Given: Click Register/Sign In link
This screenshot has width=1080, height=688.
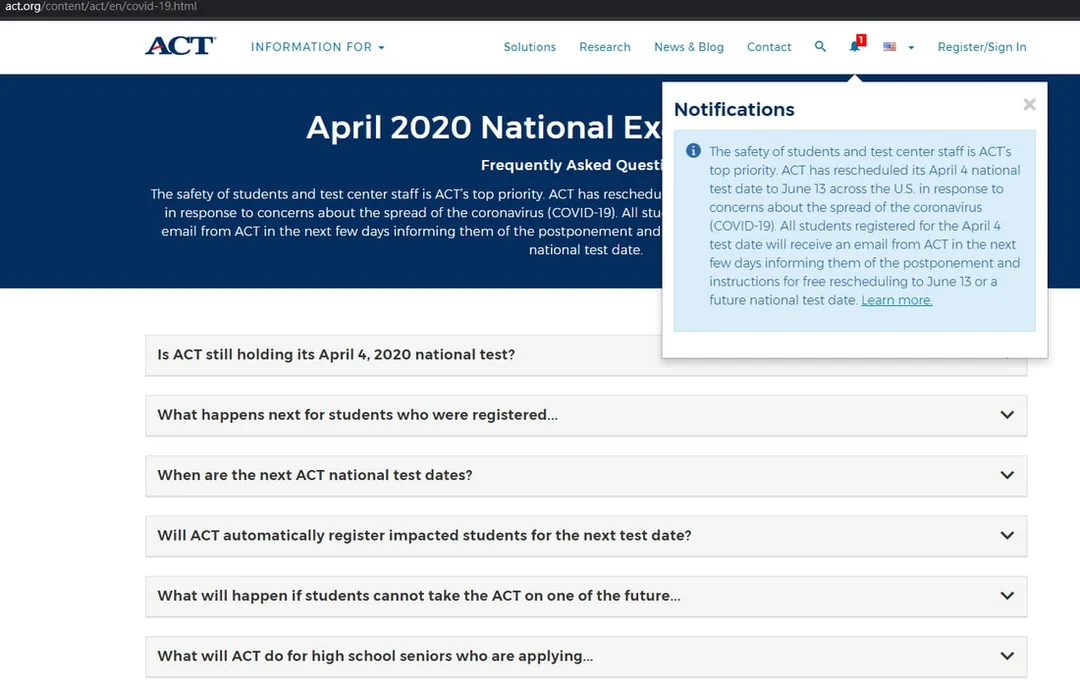Looking at the screenshot, I should click(x=982, y=47).
